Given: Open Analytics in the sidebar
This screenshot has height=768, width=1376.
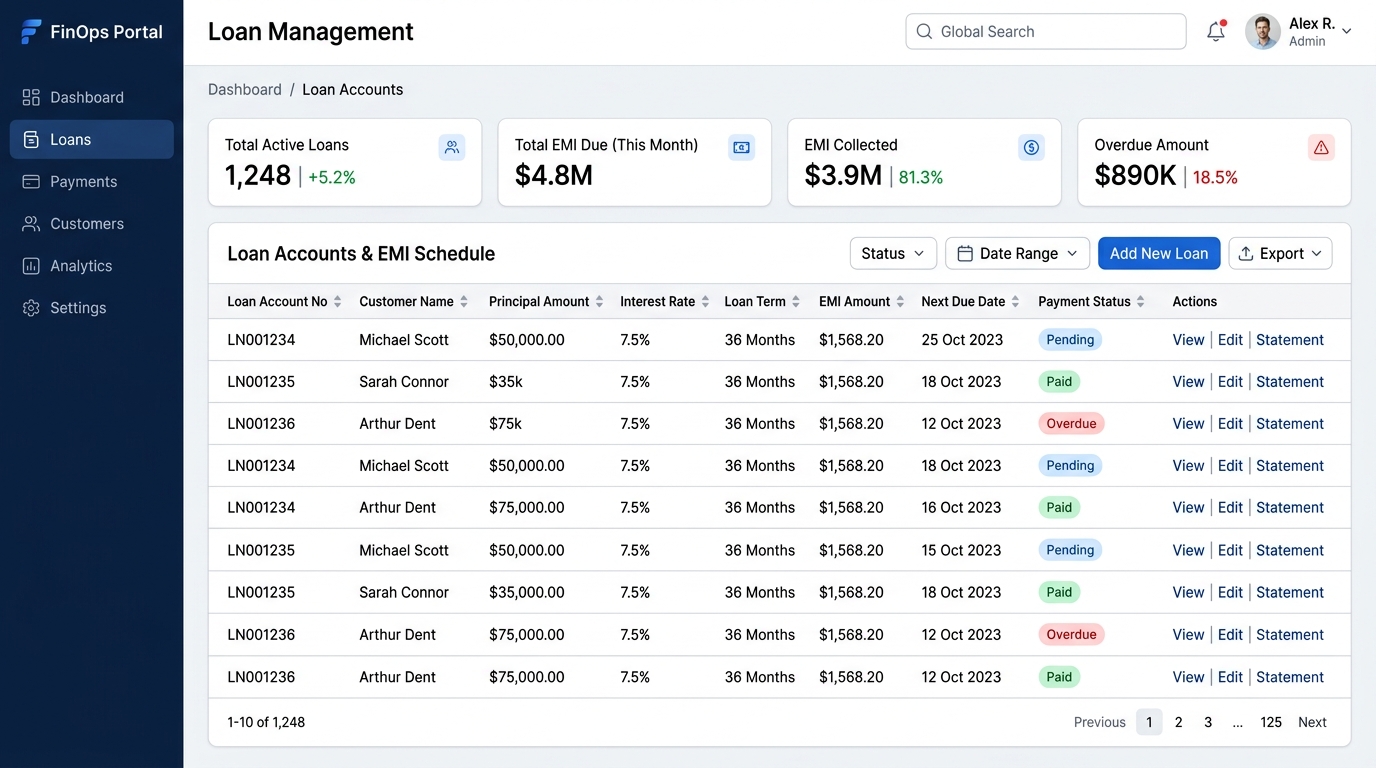Looking at the screenshot, I should [x=91, y=265].
